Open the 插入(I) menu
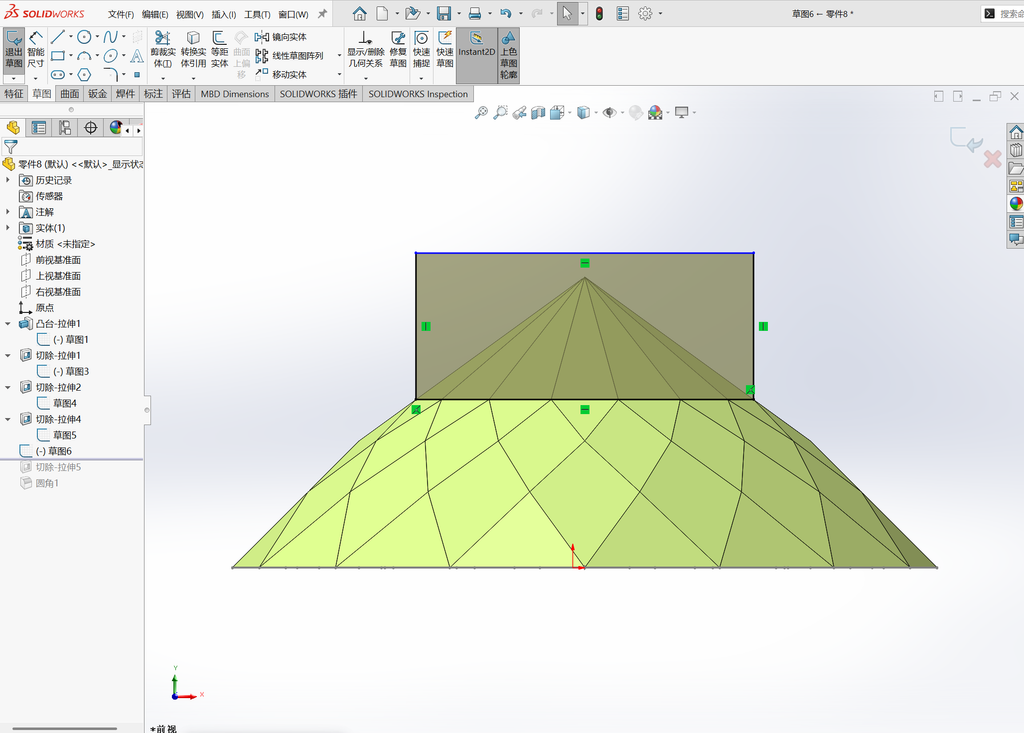This screenshot has height=733, width=1024. click(223, 14)
